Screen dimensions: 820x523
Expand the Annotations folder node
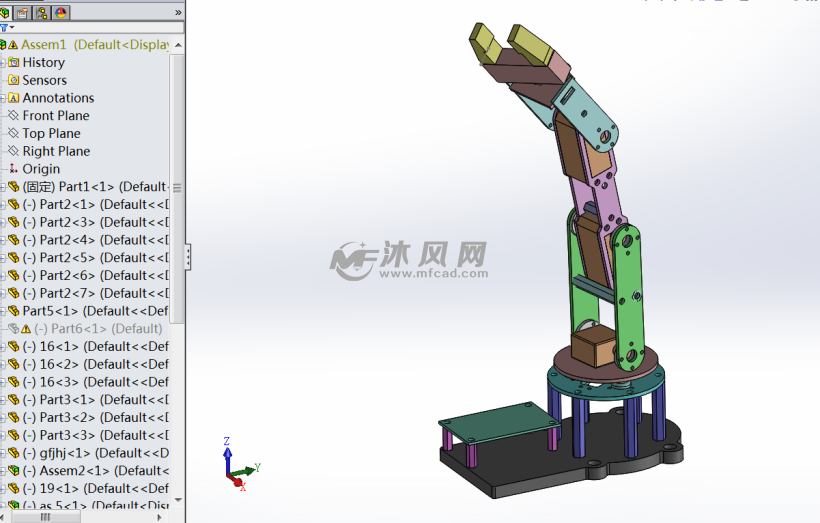pos(3,98)
